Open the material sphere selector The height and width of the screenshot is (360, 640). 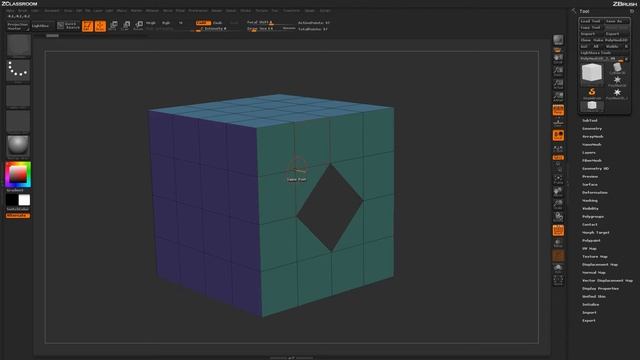coord(18,146)
